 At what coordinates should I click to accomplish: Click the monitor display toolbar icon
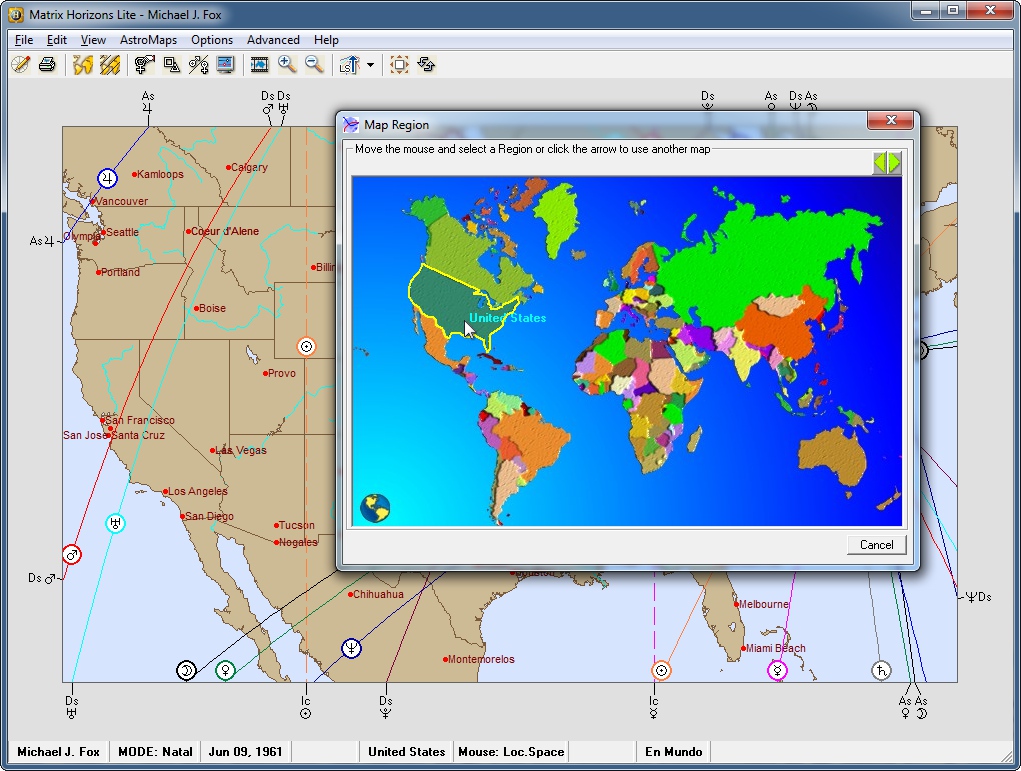225,64
